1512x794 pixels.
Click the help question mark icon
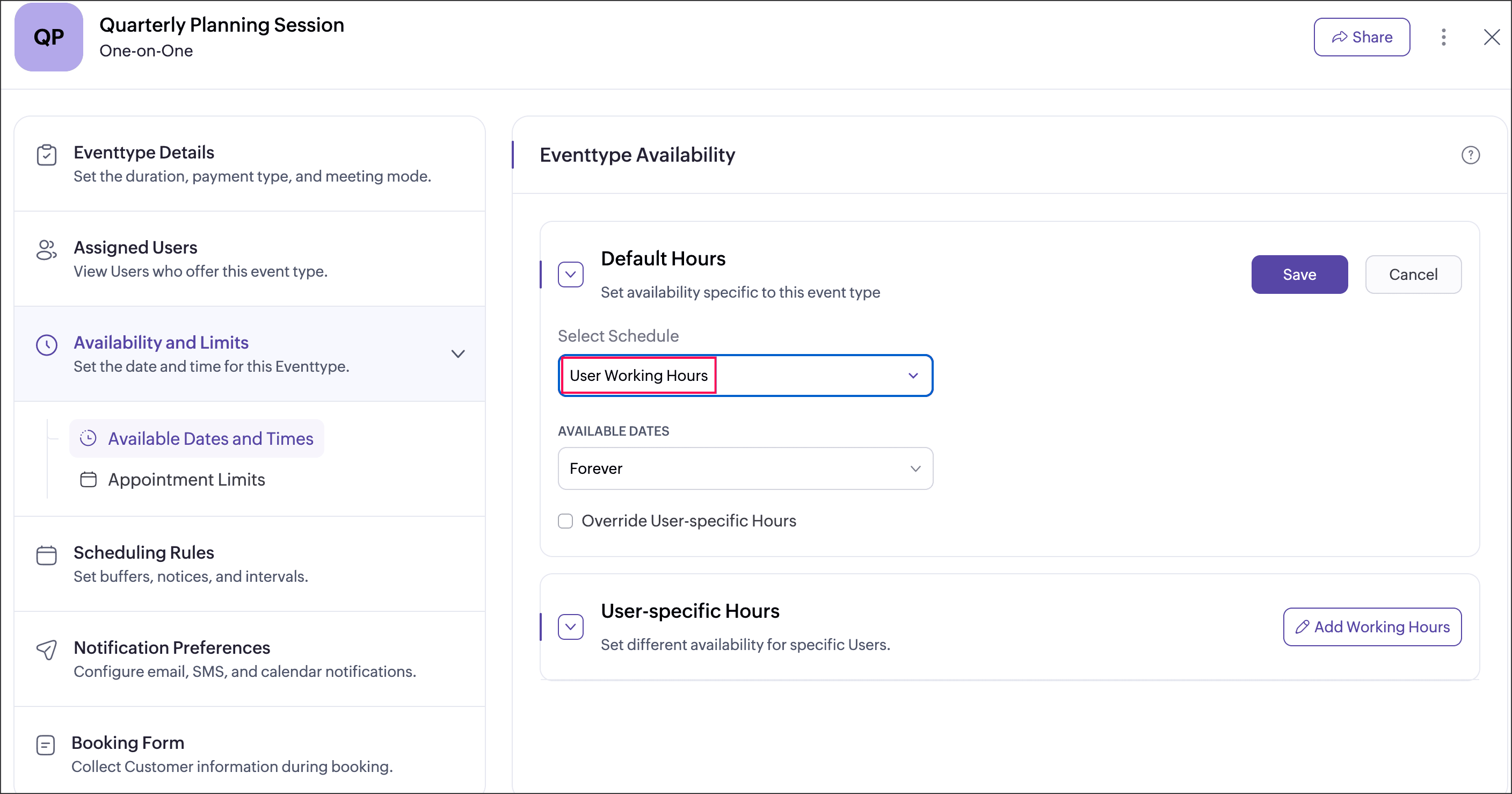(x=1470, y=155)
